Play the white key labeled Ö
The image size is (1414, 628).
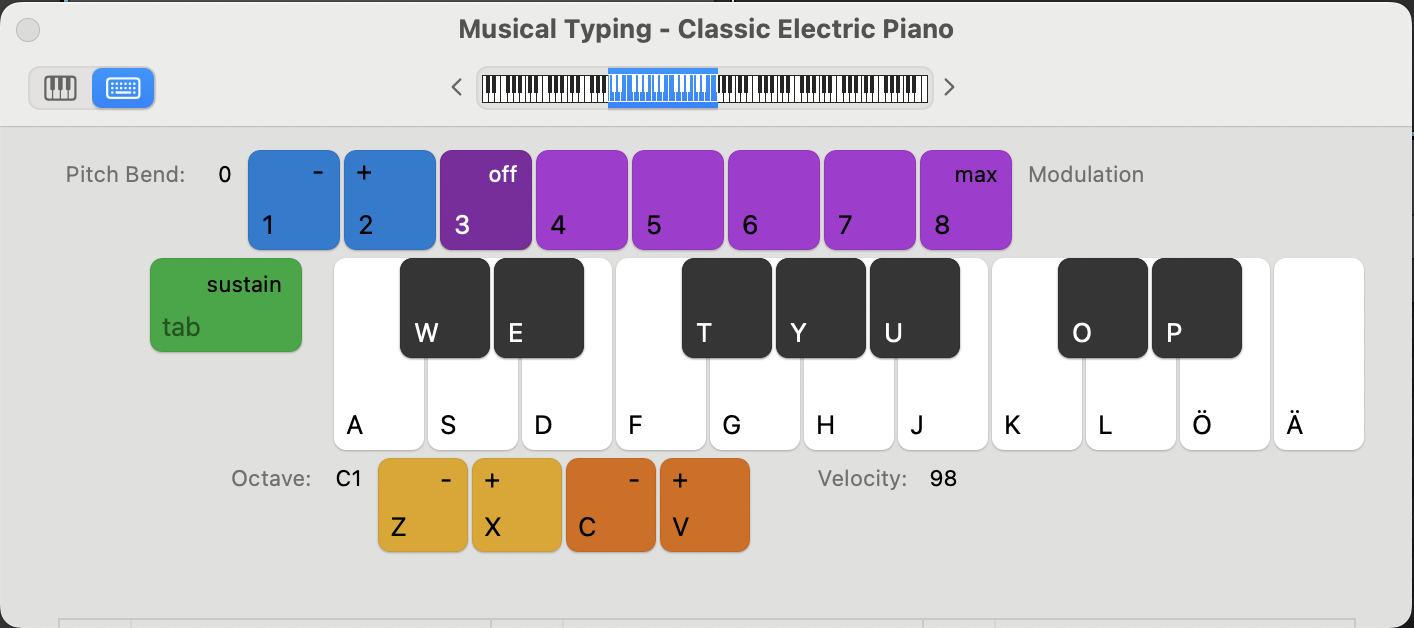(1224, 410)
